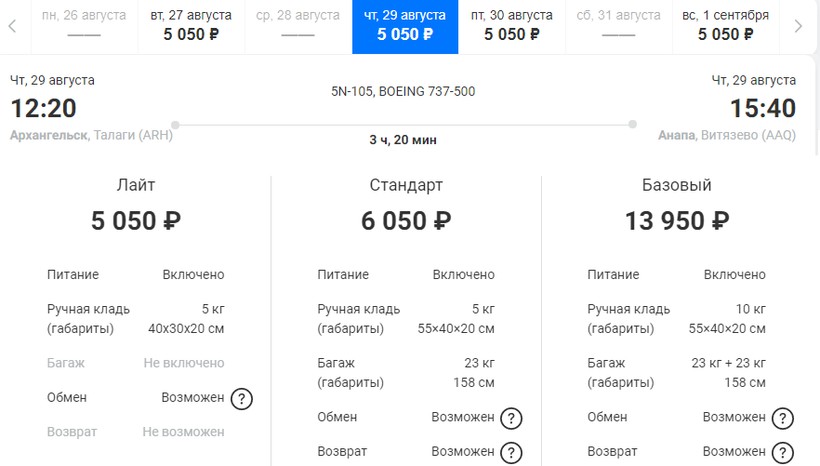The width and height of the screenshot is (820, 466).
Task: Choose the Базовый fare for 13 950 ₽
Action: click(677, 221)
